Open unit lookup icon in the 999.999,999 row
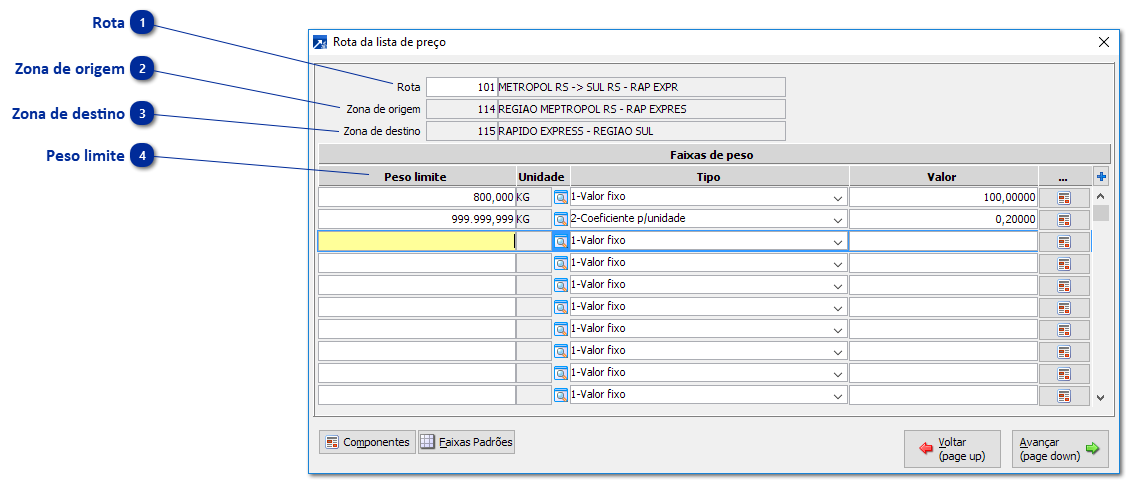The image size is (1129, 483). pyautogui.click(x=561, y=220)
